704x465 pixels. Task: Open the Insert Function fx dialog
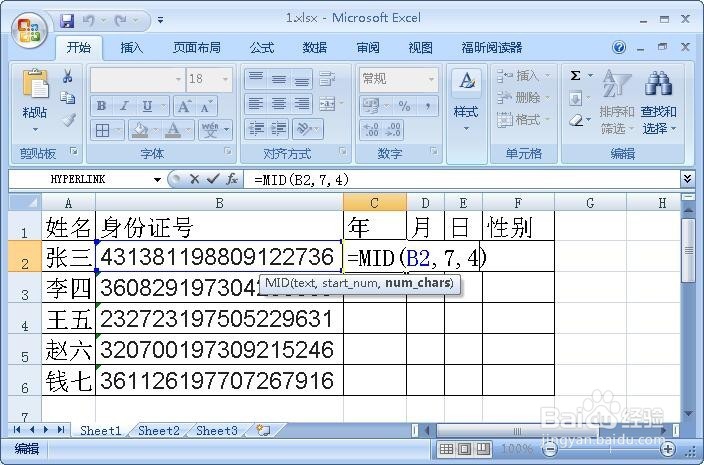(232, 180)
